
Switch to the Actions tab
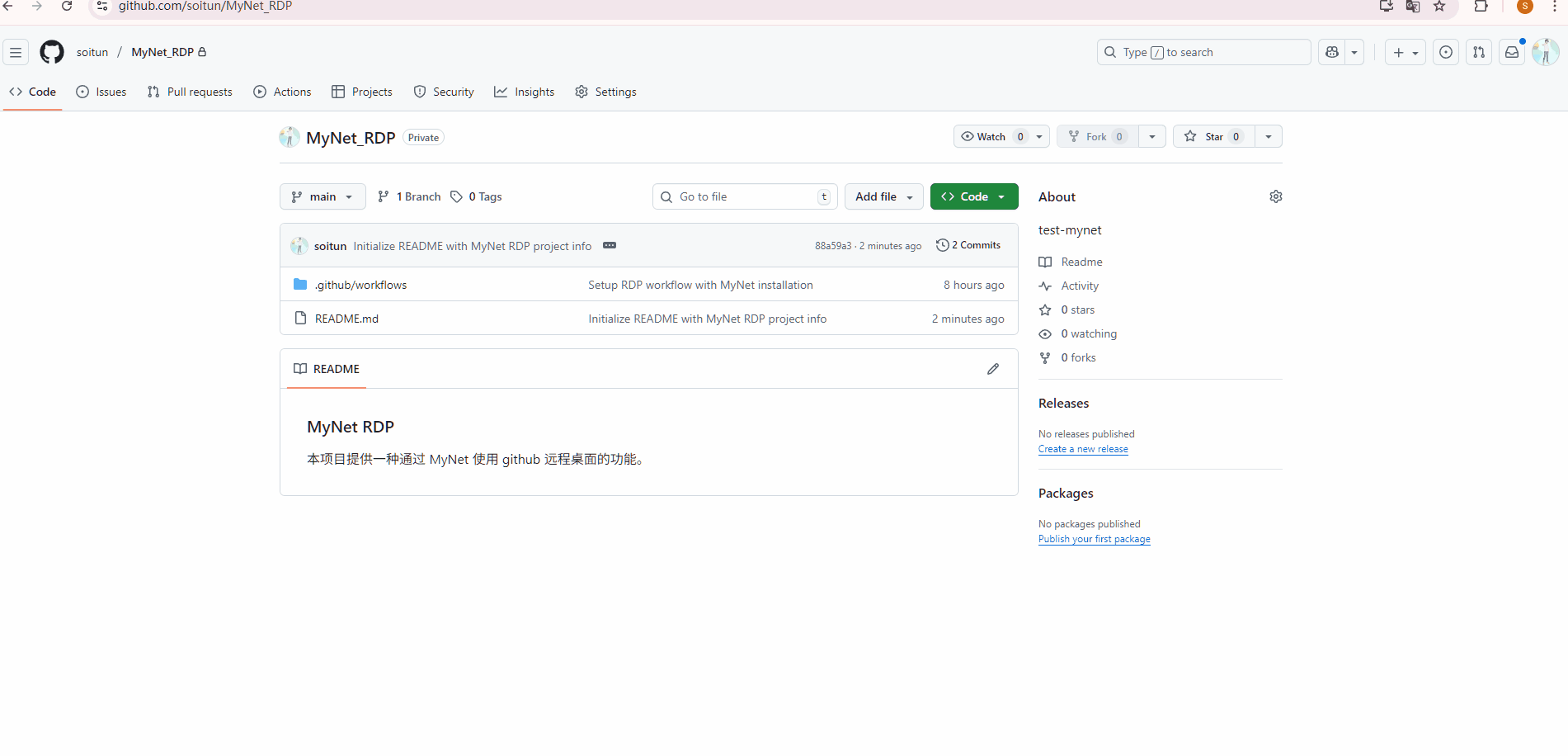283,92
